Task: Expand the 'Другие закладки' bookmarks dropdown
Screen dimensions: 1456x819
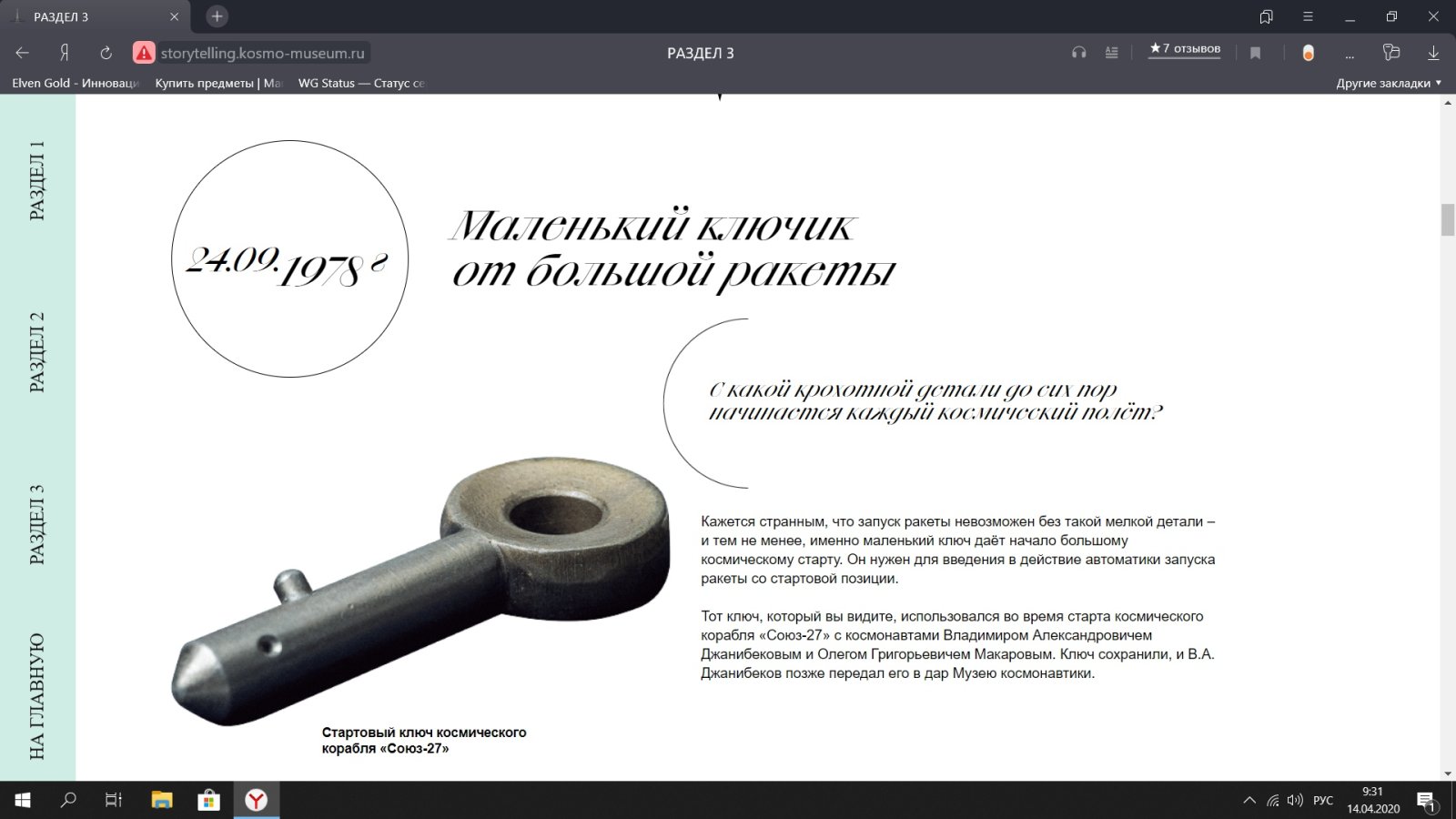Action: click(x=1389, y=83)
